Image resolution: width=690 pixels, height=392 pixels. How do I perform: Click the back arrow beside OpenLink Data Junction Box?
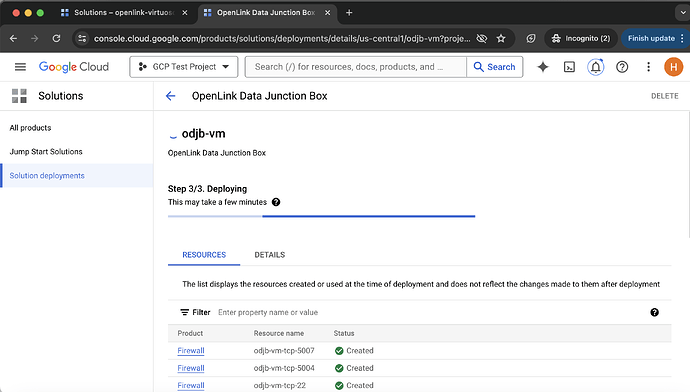(170, 96)
